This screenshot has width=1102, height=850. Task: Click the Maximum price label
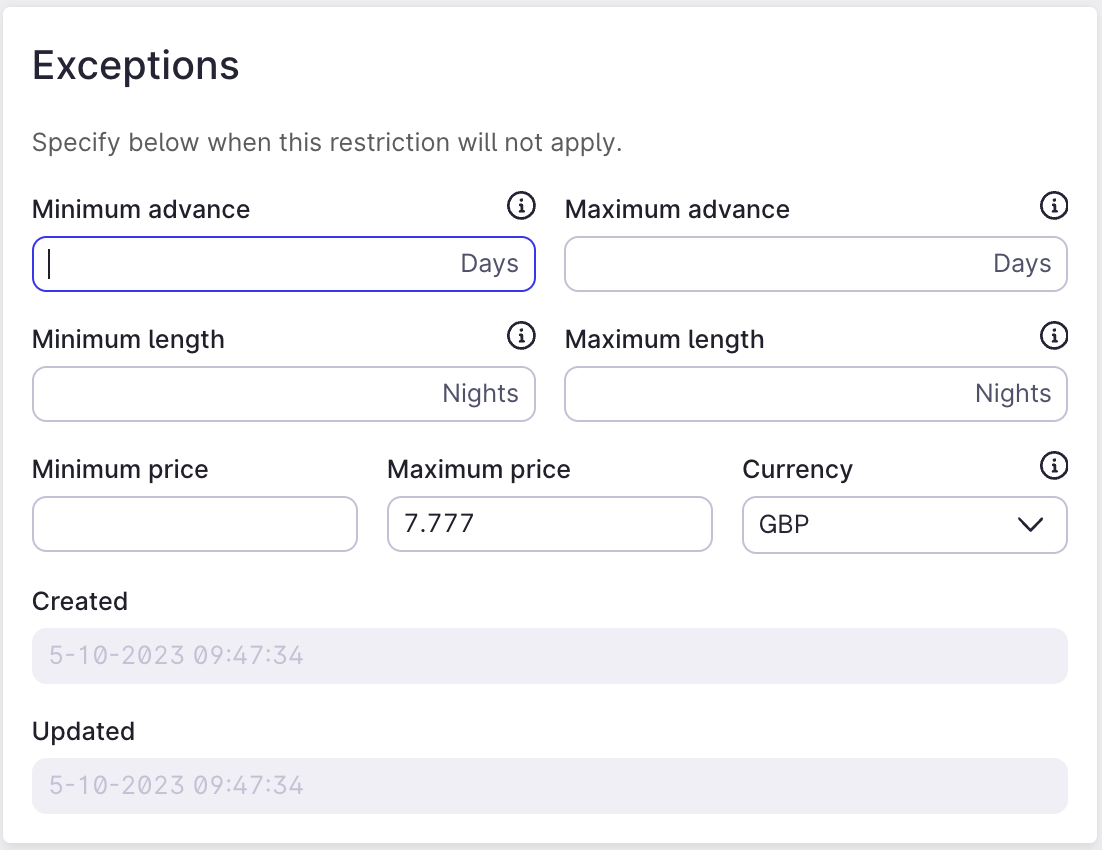pyautogui.click(x=479, y=470)
